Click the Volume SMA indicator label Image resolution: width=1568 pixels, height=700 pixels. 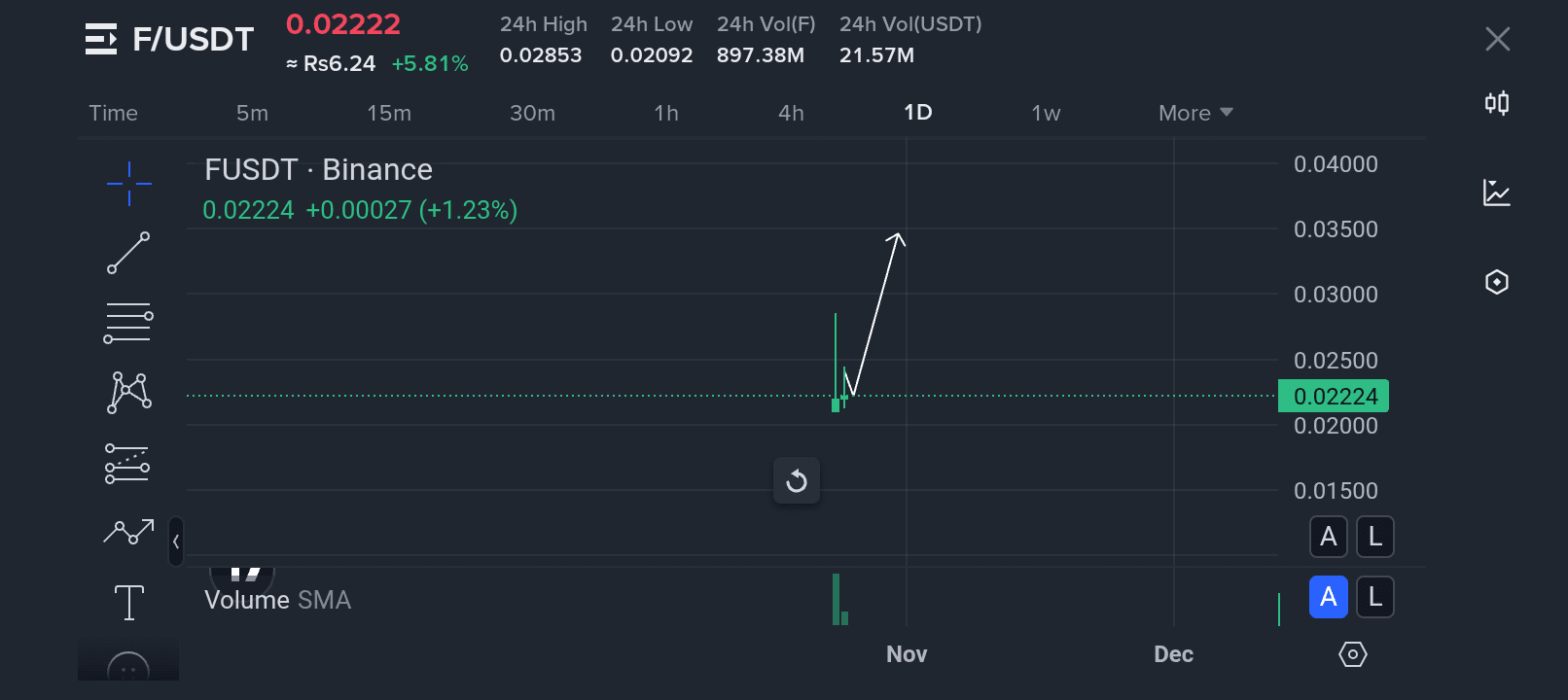[277, 600]
